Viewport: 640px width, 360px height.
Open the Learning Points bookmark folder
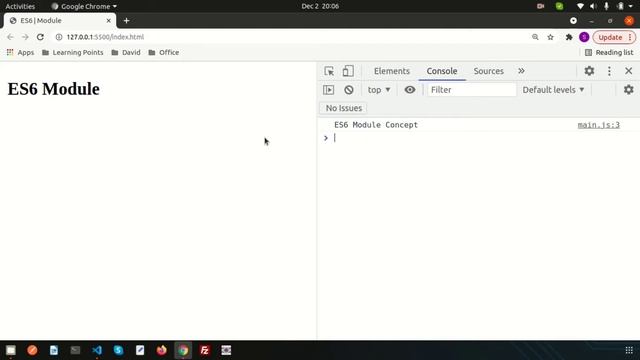73,53
